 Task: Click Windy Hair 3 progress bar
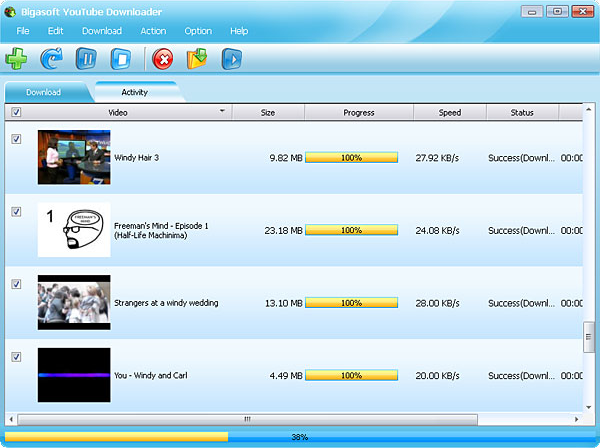coord(351,158)
